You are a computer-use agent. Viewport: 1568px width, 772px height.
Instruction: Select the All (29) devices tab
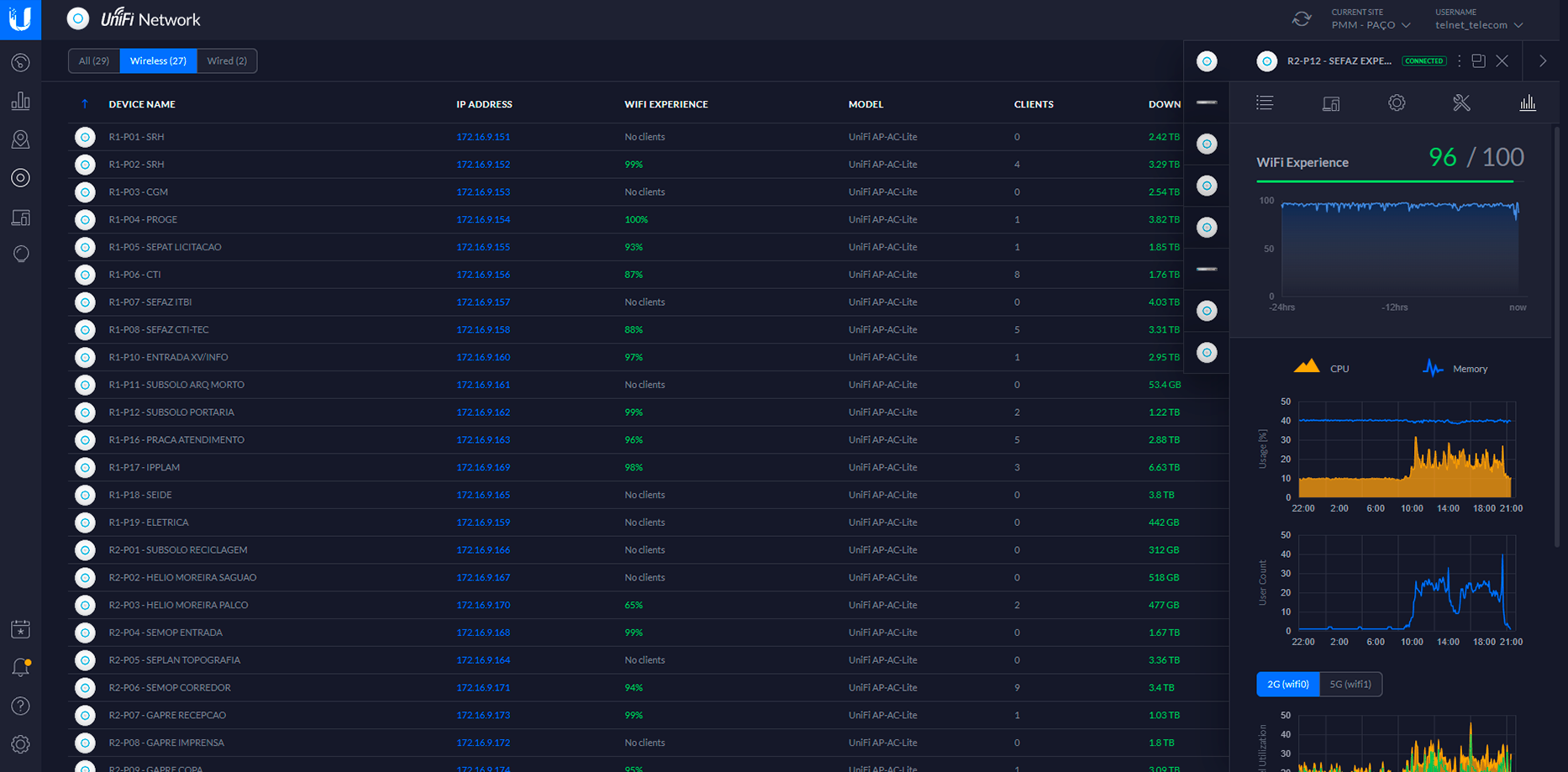94,60
